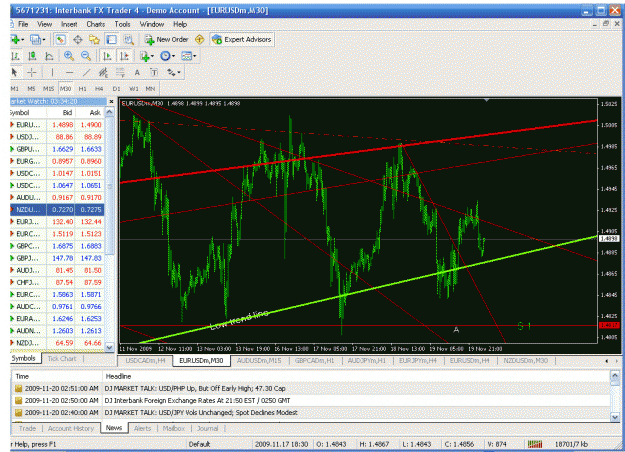Open the Alerts terminal tab
625x452 pixels.
142,428
